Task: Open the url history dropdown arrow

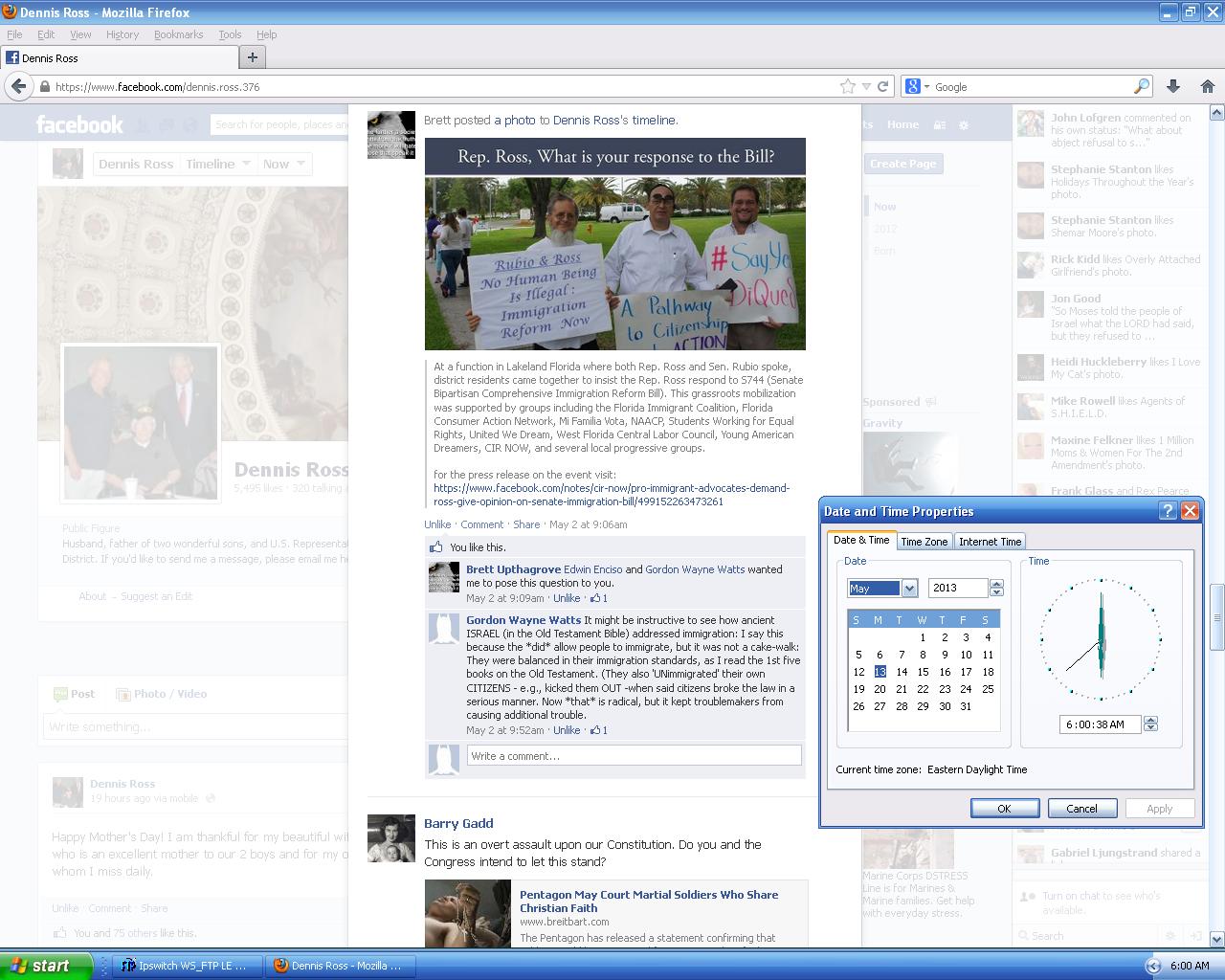Action: (866, 86)
